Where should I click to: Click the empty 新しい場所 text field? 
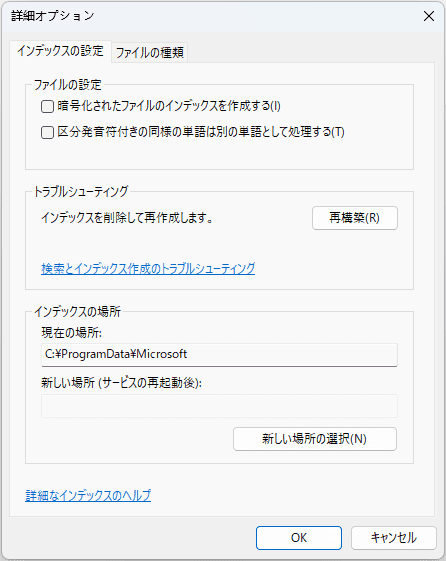point(219,406)
